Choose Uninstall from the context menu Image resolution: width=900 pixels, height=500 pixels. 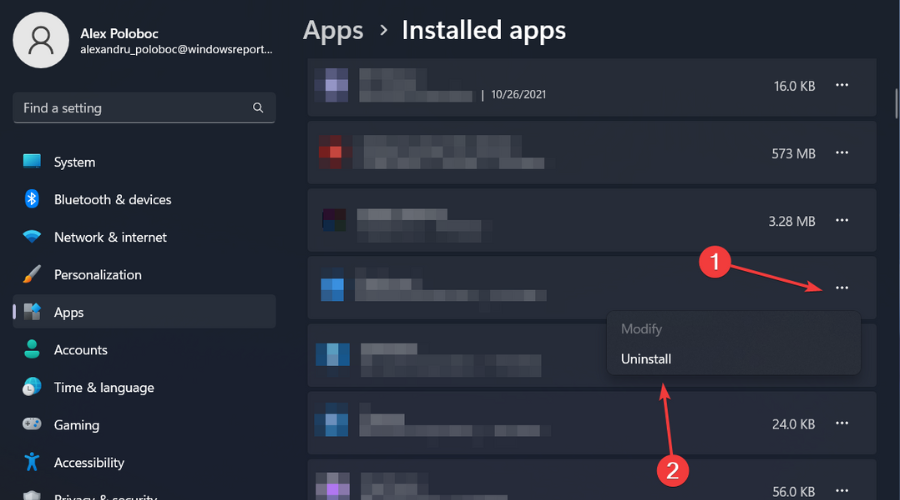(x=646, y=359)
